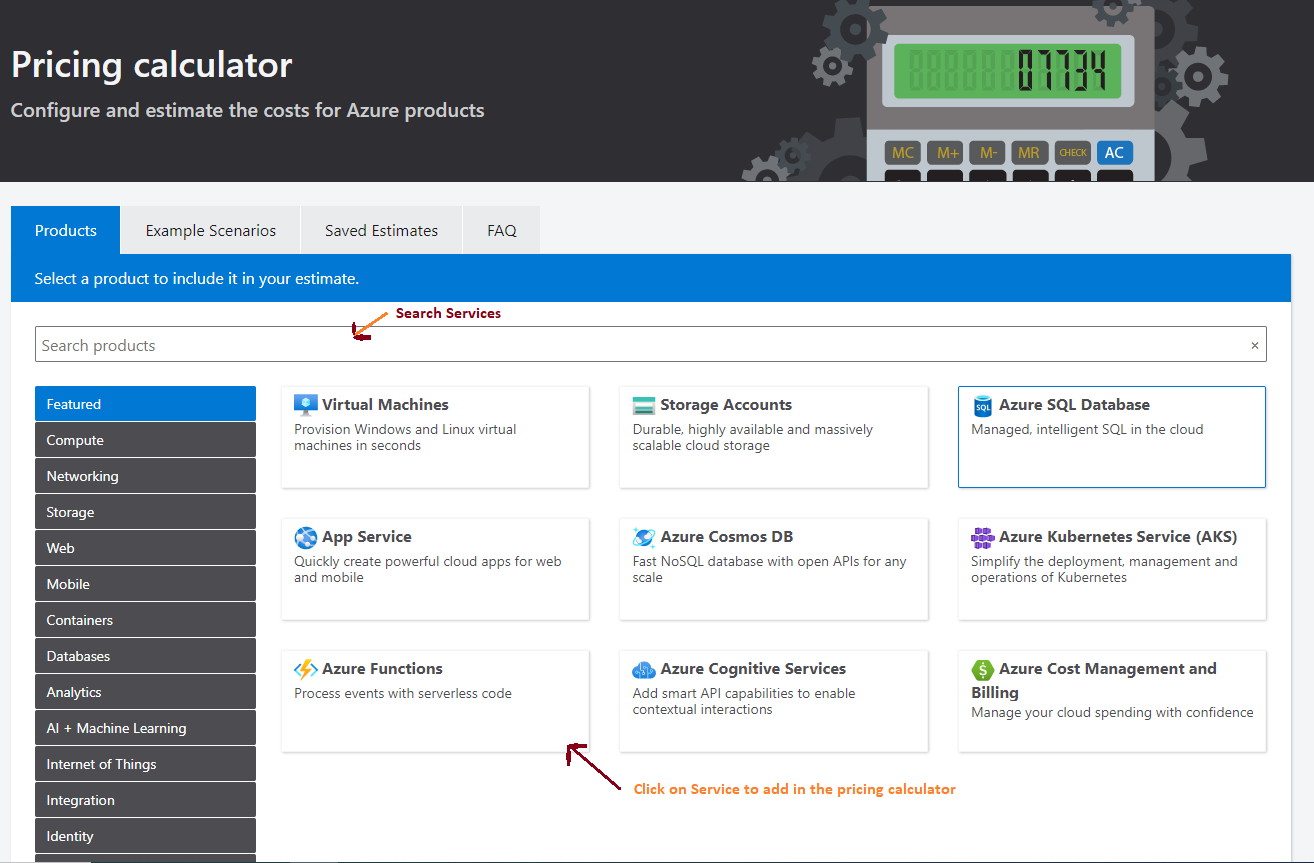Add Azure Cognitive Services product card
Image resolution: width=1314 pixels, height=863 pixels.
pyautogui.click(x=774, y=701)
